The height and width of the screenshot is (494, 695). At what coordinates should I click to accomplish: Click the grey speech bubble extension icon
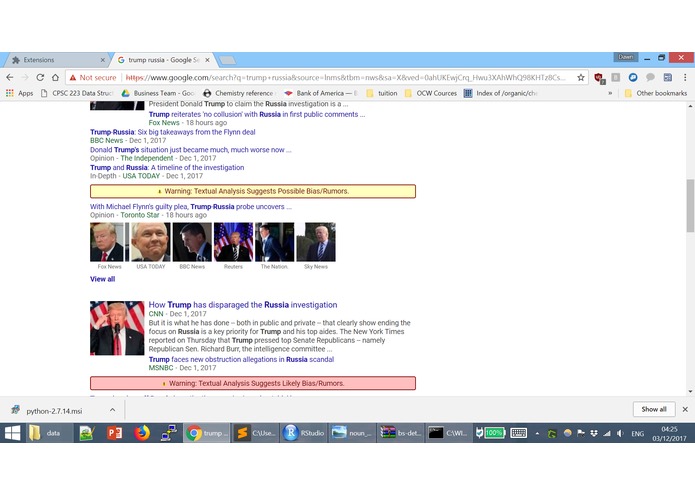coord(650,78)
